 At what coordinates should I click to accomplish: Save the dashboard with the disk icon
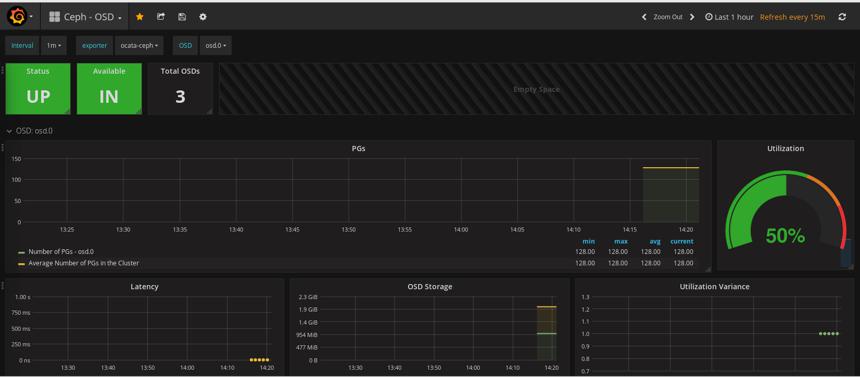tap(182, 17)
